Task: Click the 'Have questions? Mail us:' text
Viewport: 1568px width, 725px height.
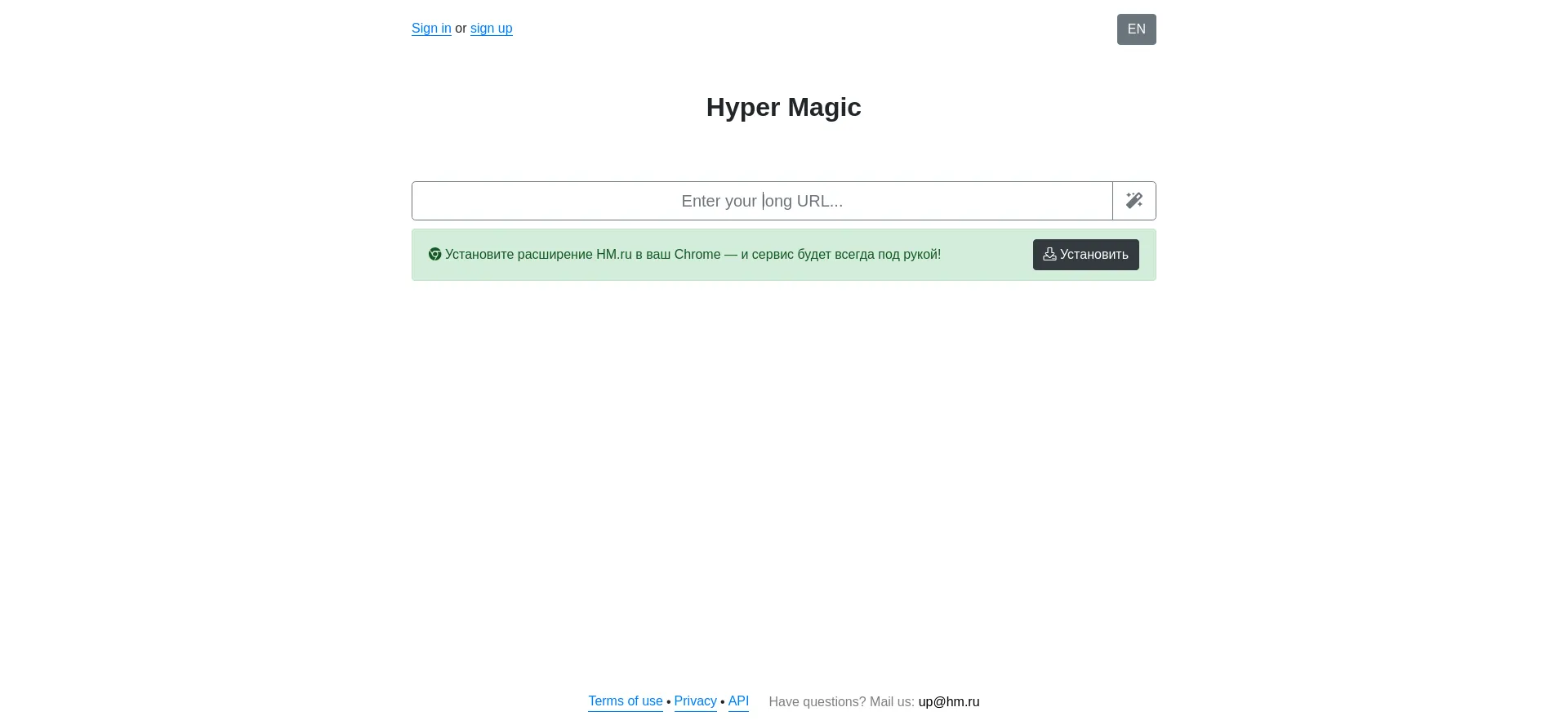Action: 841,702
